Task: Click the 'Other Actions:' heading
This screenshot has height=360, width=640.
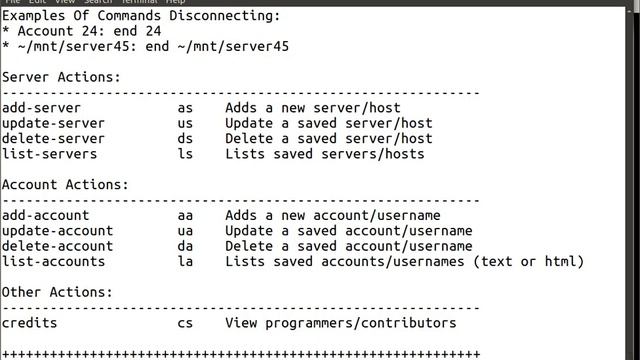Action: tap(57, 293)
